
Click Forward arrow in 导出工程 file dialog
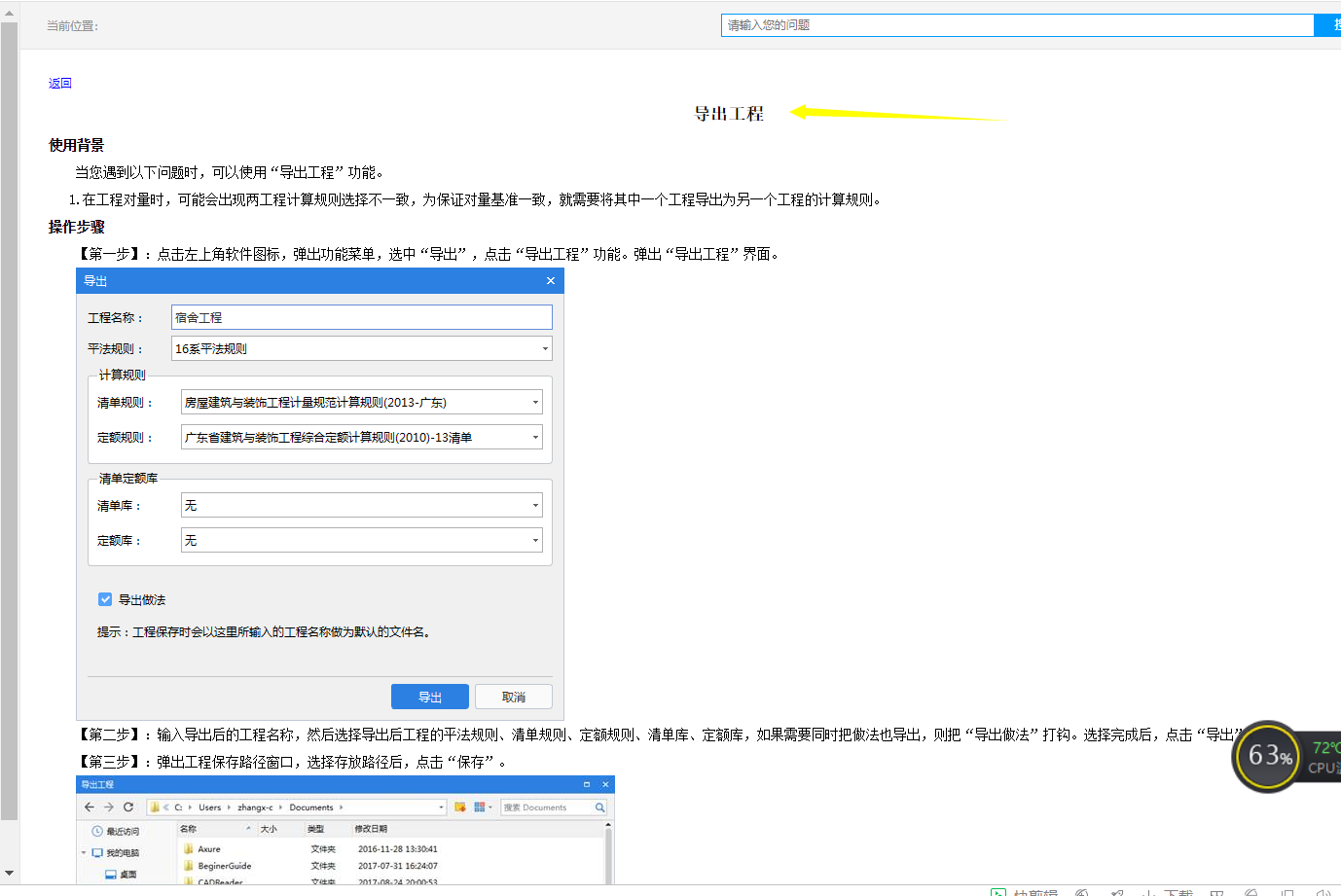tap(109, 807)
